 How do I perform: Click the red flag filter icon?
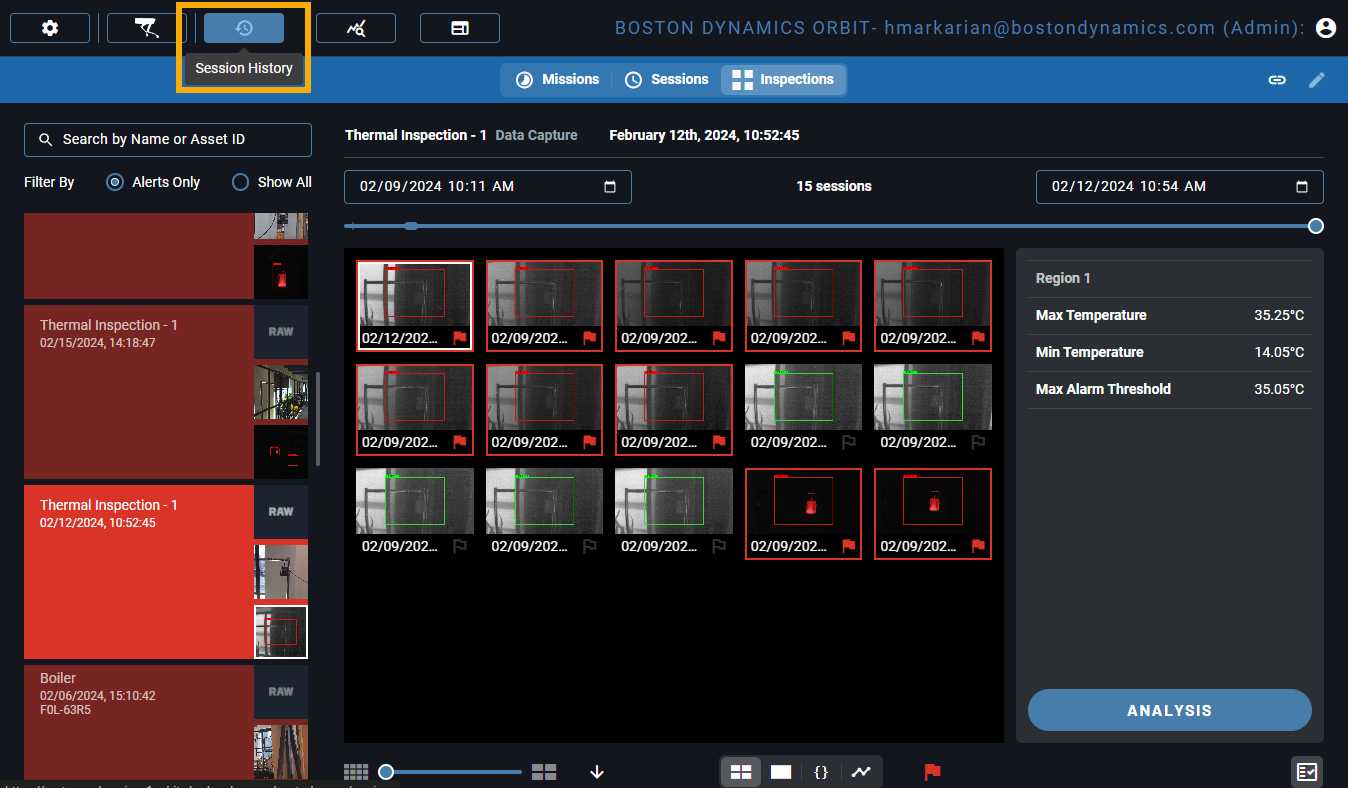click(932, 772)
